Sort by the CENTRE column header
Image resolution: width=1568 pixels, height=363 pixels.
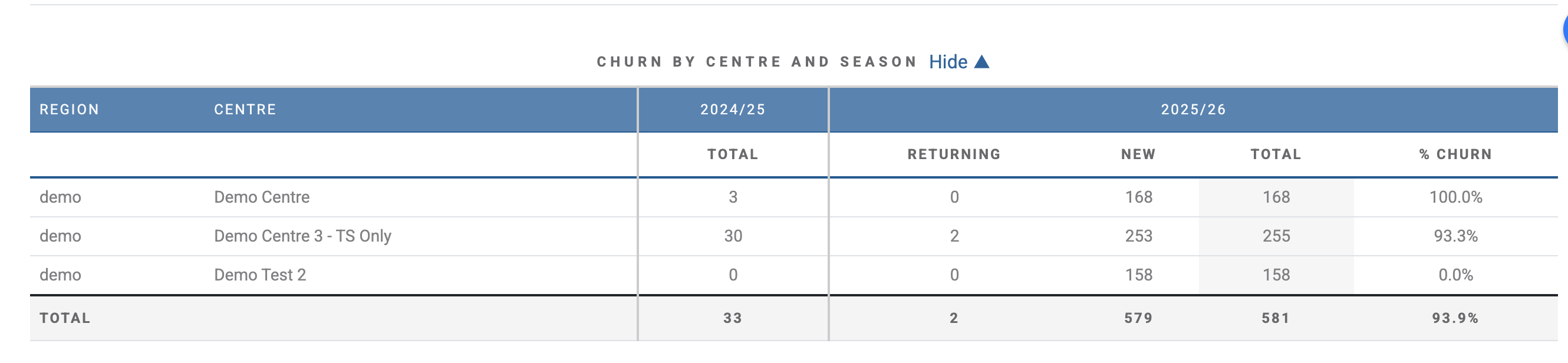(x=245, y=110)
